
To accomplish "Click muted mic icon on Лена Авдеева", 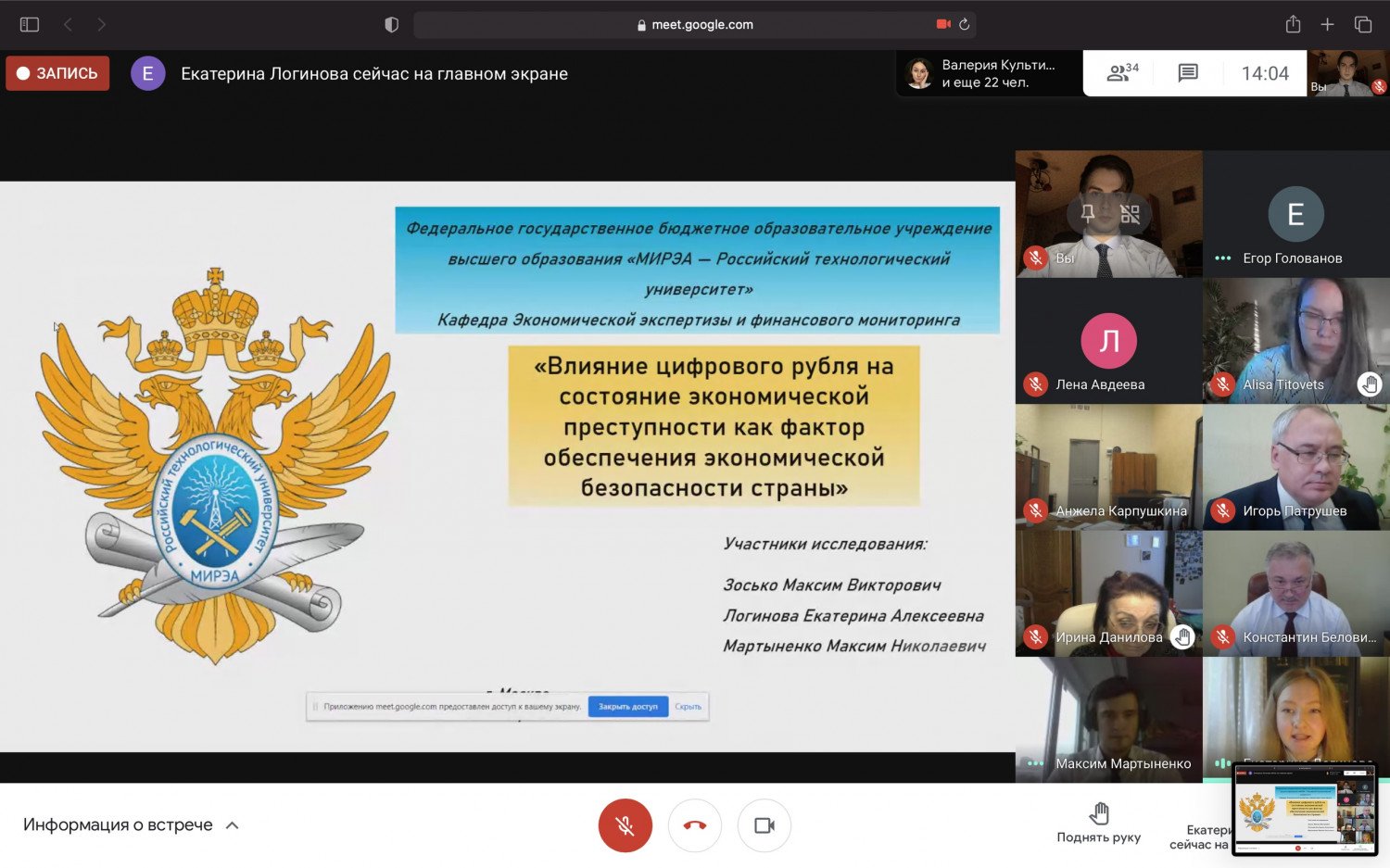I will click(x=1036, y=384).
